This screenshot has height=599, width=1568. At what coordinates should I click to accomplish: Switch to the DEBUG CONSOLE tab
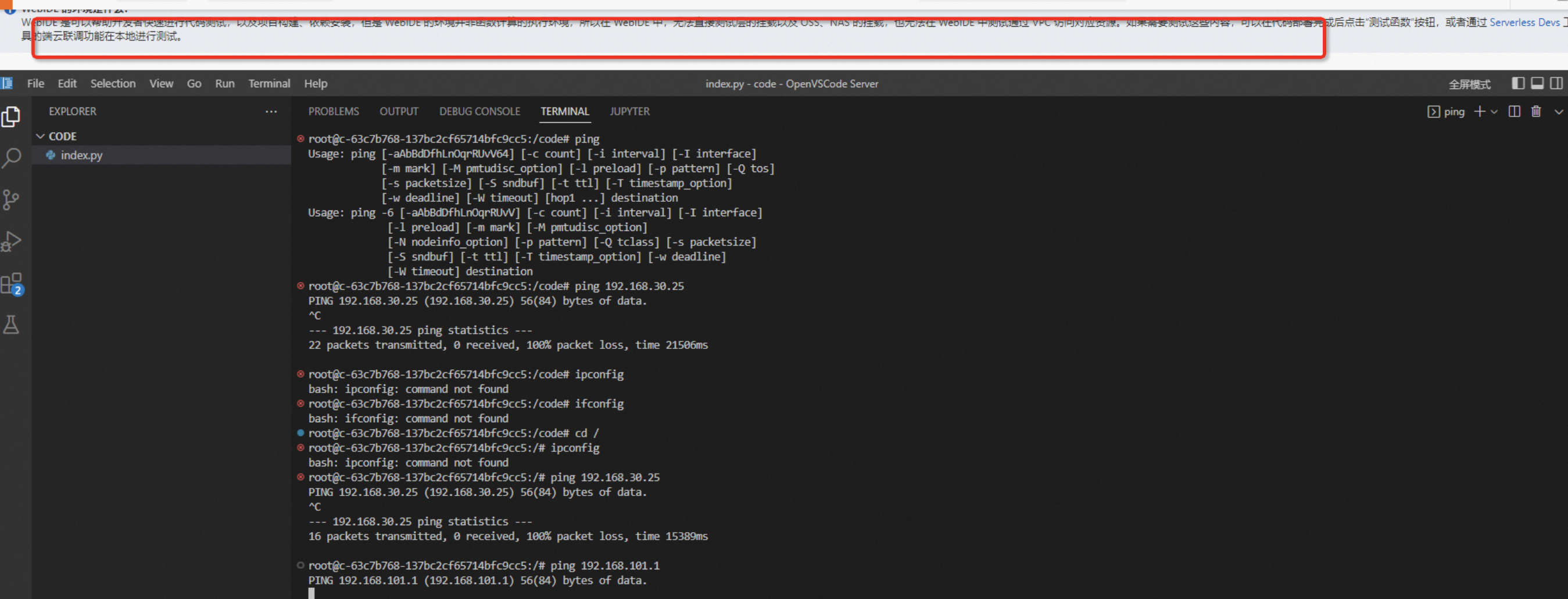point(479,112)
